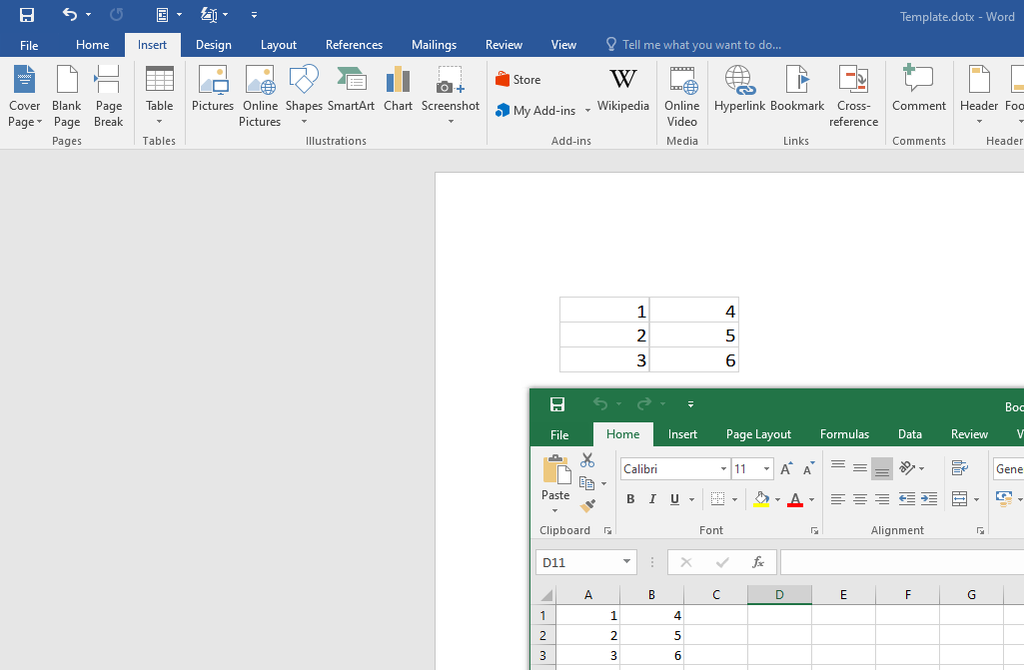Open the Name Box dropdown showing D11
Image resolution: width=1024 pixels, height=670 pixels.
[626, 562]
